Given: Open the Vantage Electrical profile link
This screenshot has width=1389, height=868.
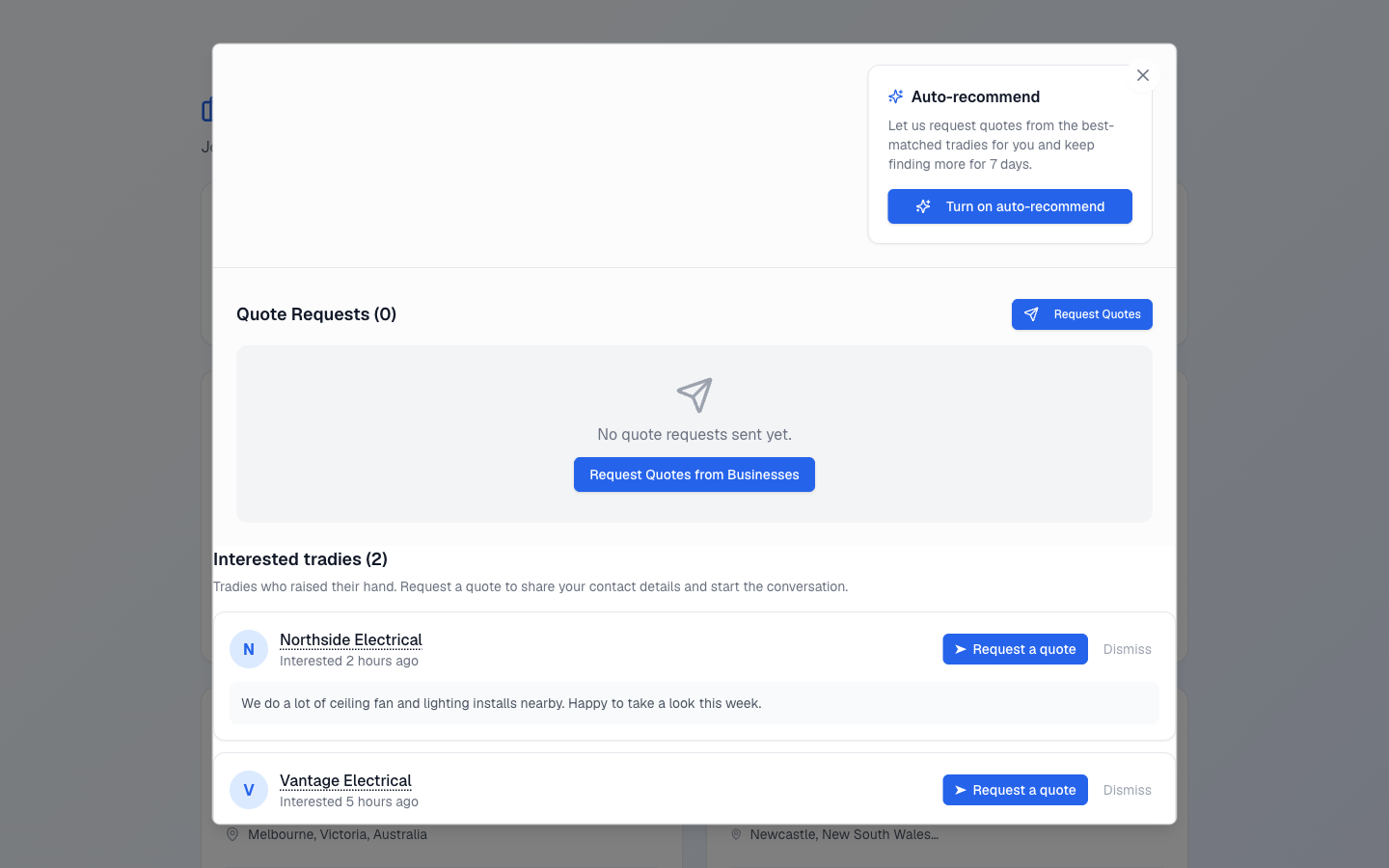Looking at the screenshot, I should tap(345, 780).
